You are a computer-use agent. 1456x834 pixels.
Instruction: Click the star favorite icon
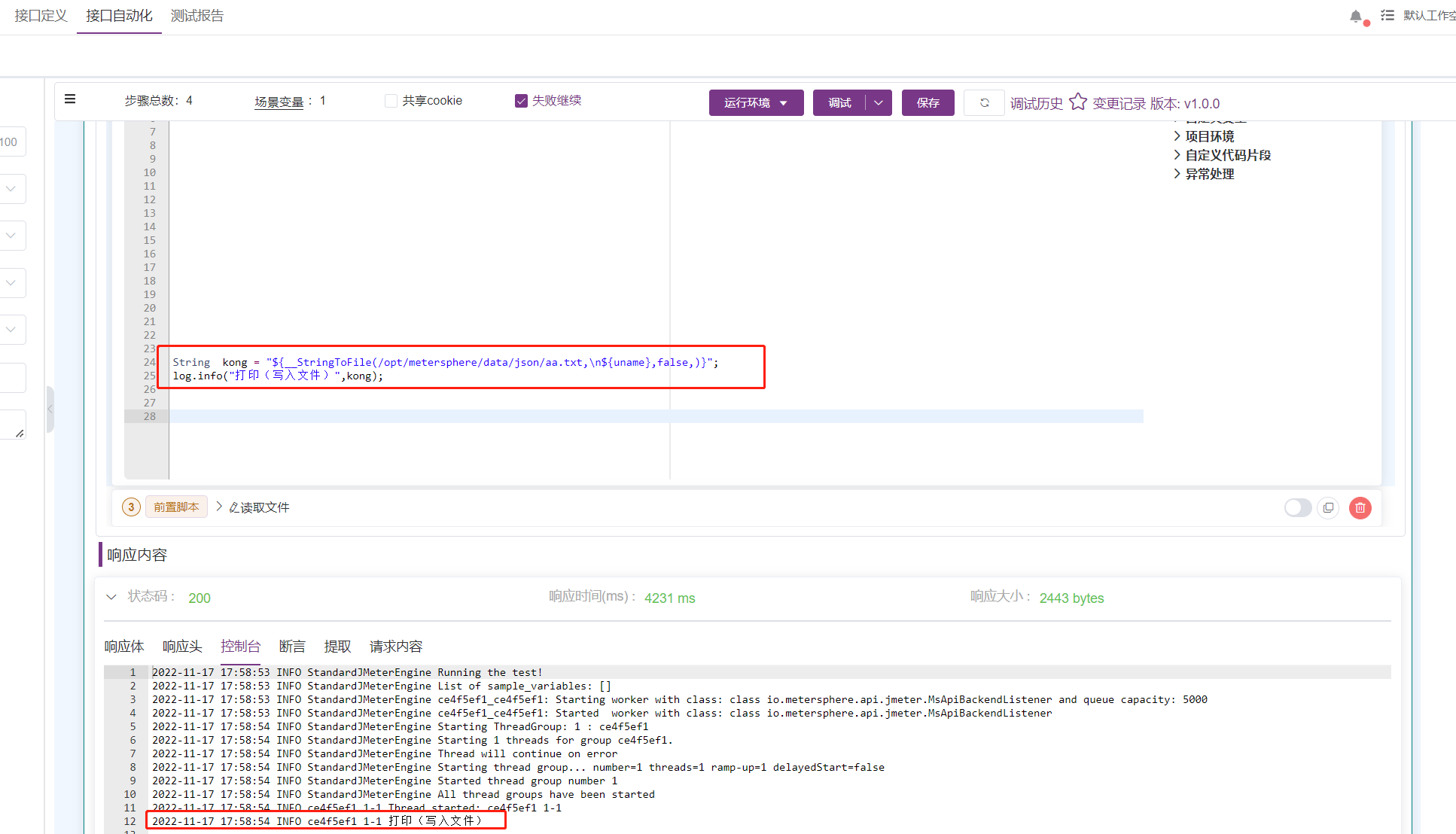click(x=1078, y=102)
